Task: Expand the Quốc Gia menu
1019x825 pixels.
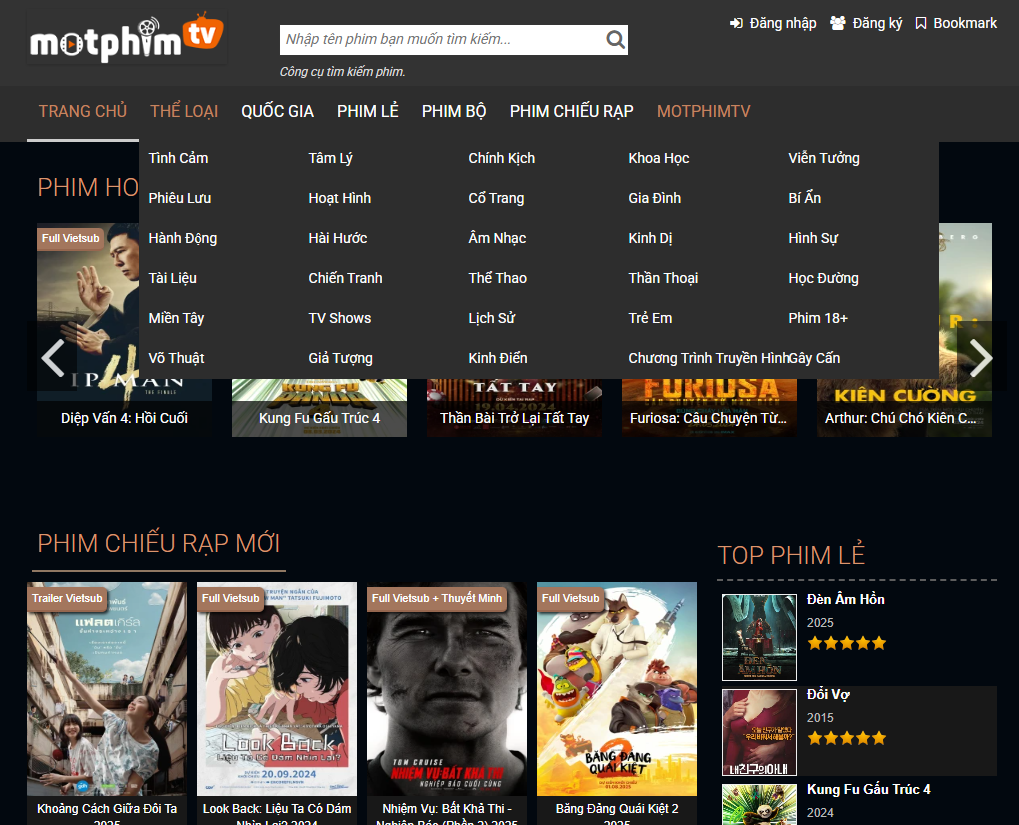Action: pyautogui.click(x=277, y=111)
